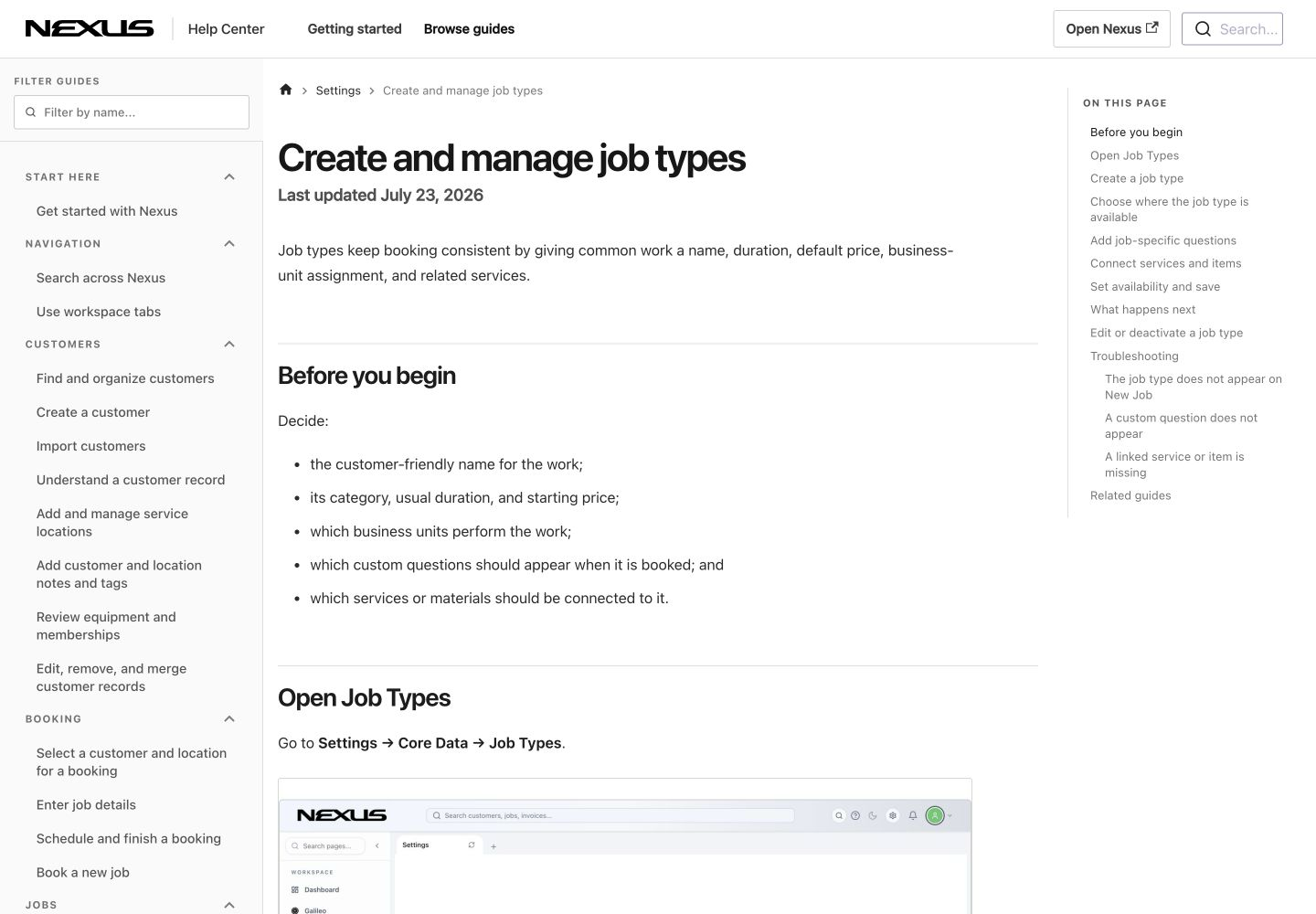This screenshot has width=1316, height=914.
Task: Open 'Add customer and location notes and tags'
Action: pyautogui.click(x=119, y=574)
